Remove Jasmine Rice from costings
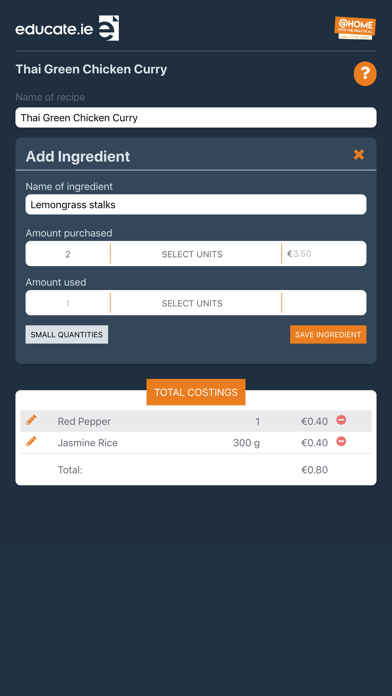 341,442
